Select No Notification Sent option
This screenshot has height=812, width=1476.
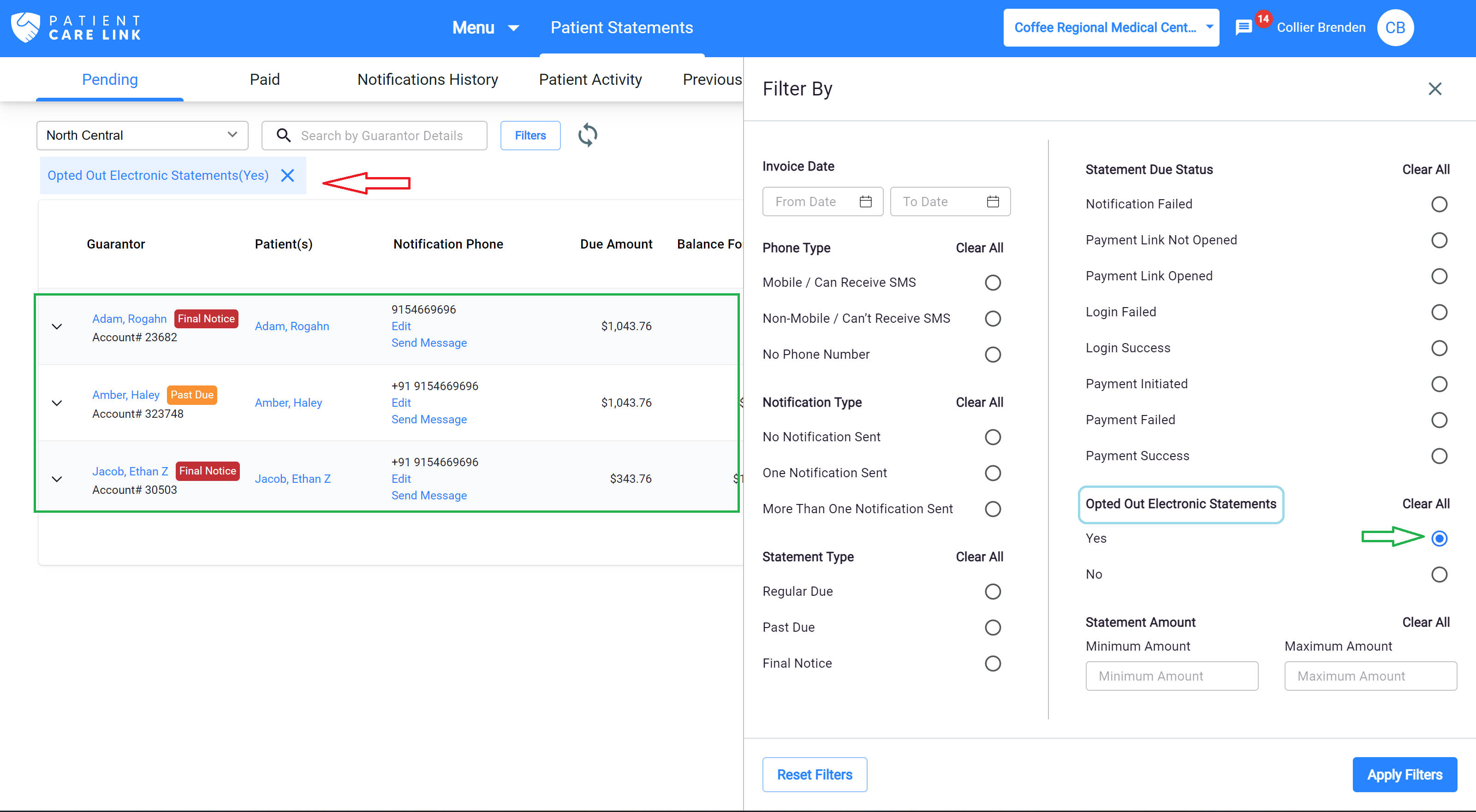coord(993,437)
